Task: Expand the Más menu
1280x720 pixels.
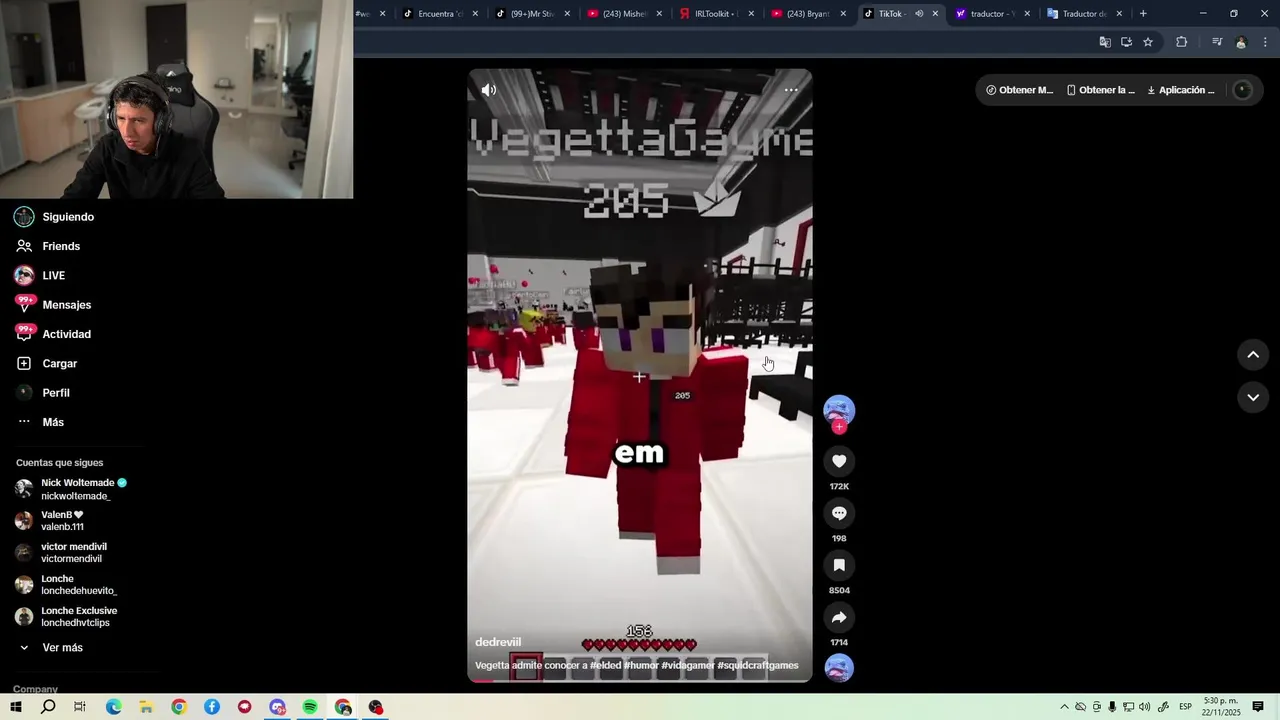Action: [53, 422]
